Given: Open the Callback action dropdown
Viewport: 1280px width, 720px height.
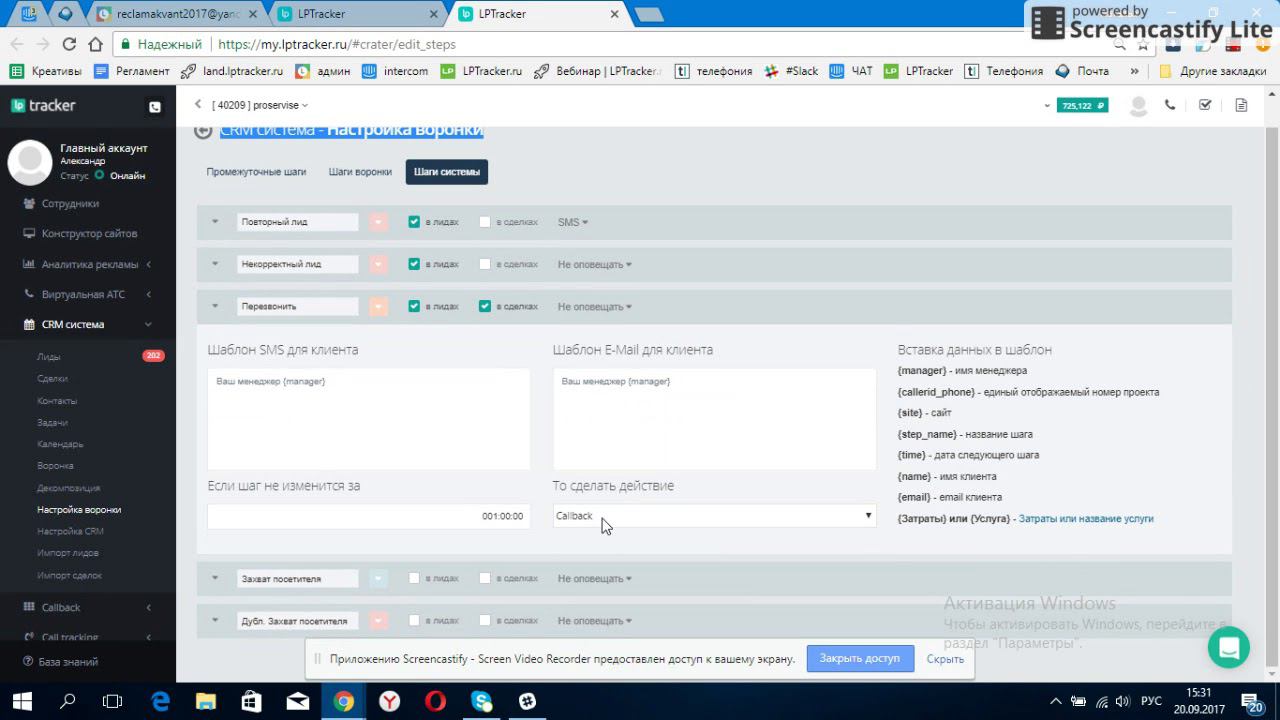Looking at the screenshot, I should 714,516.
